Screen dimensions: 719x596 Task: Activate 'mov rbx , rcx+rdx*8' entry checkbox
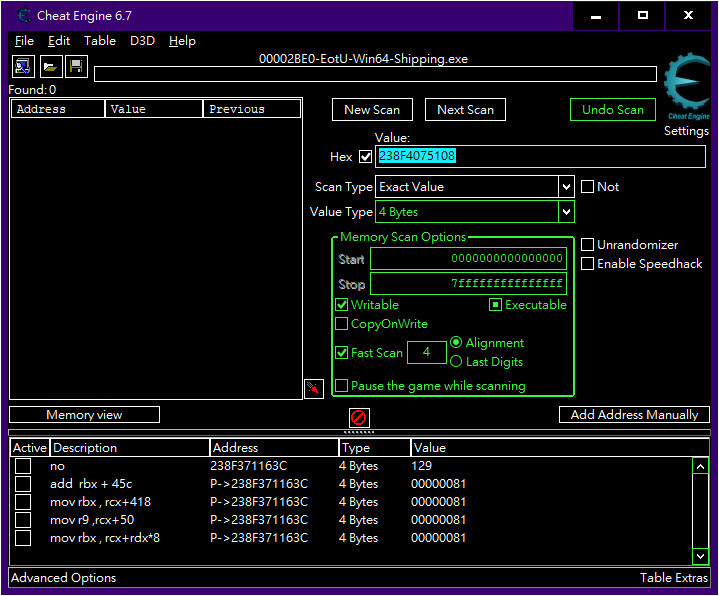(23, 538)
